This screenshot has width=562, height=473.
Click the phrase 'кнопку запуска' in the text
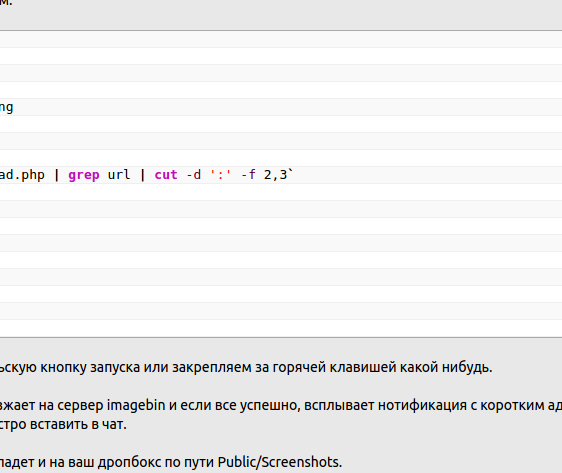(90, 368)
